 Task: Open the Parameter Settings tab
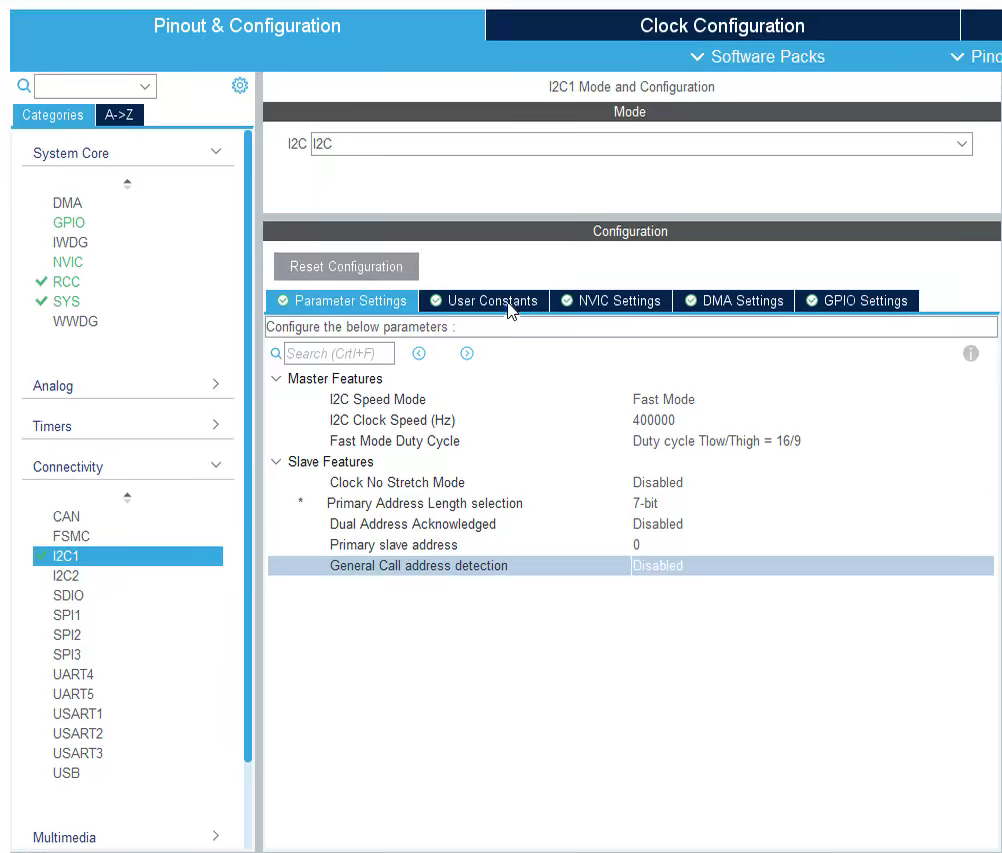pyautogui.click(x=343, y=301)
